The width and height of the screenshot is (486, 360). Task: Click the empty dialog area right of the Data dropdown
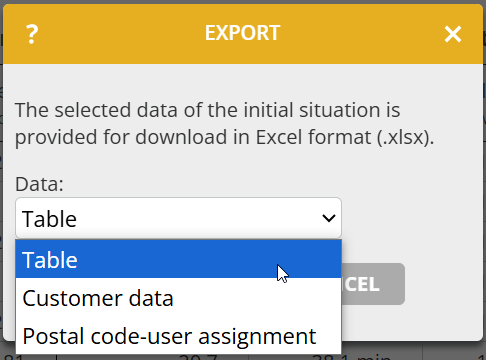[412, 218]
